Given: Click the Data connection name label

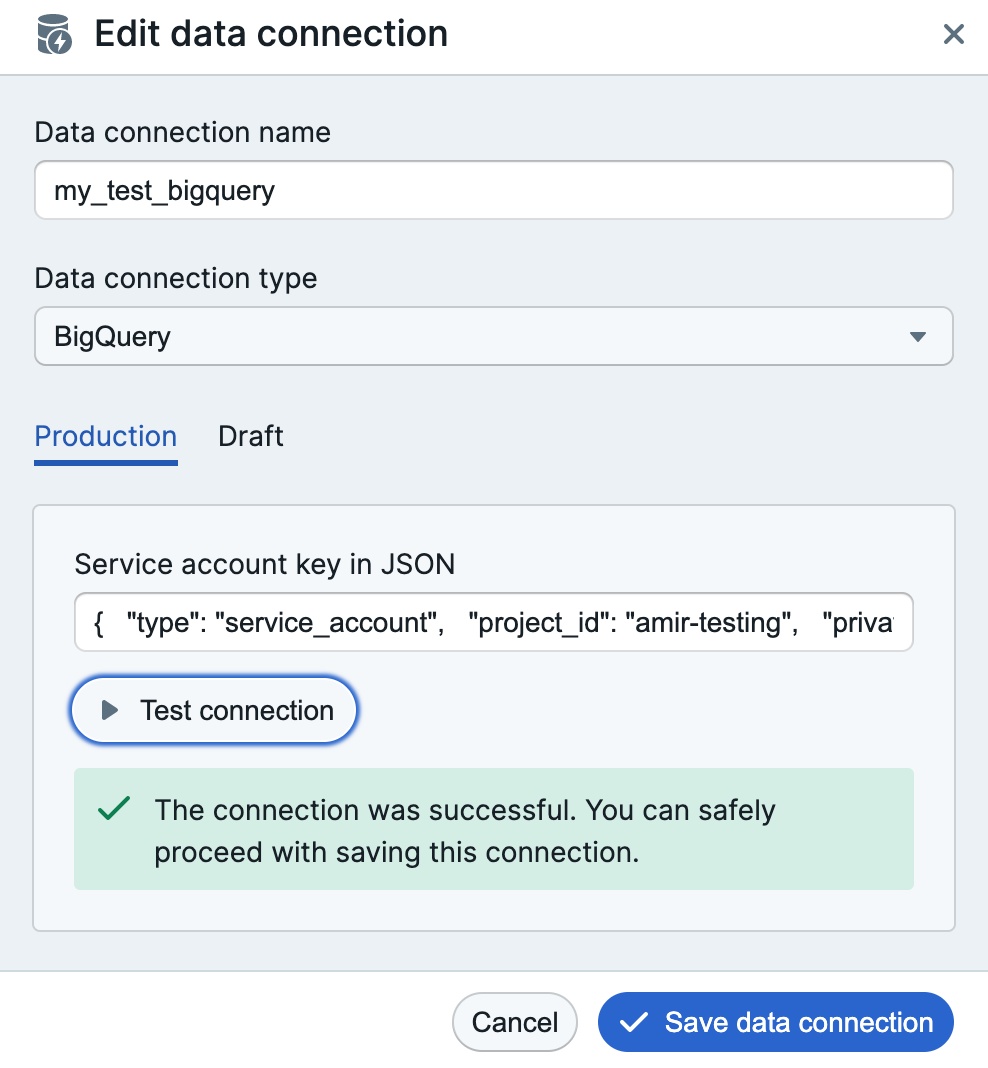Looking at the screenshot, I should (x=182, y=132).
